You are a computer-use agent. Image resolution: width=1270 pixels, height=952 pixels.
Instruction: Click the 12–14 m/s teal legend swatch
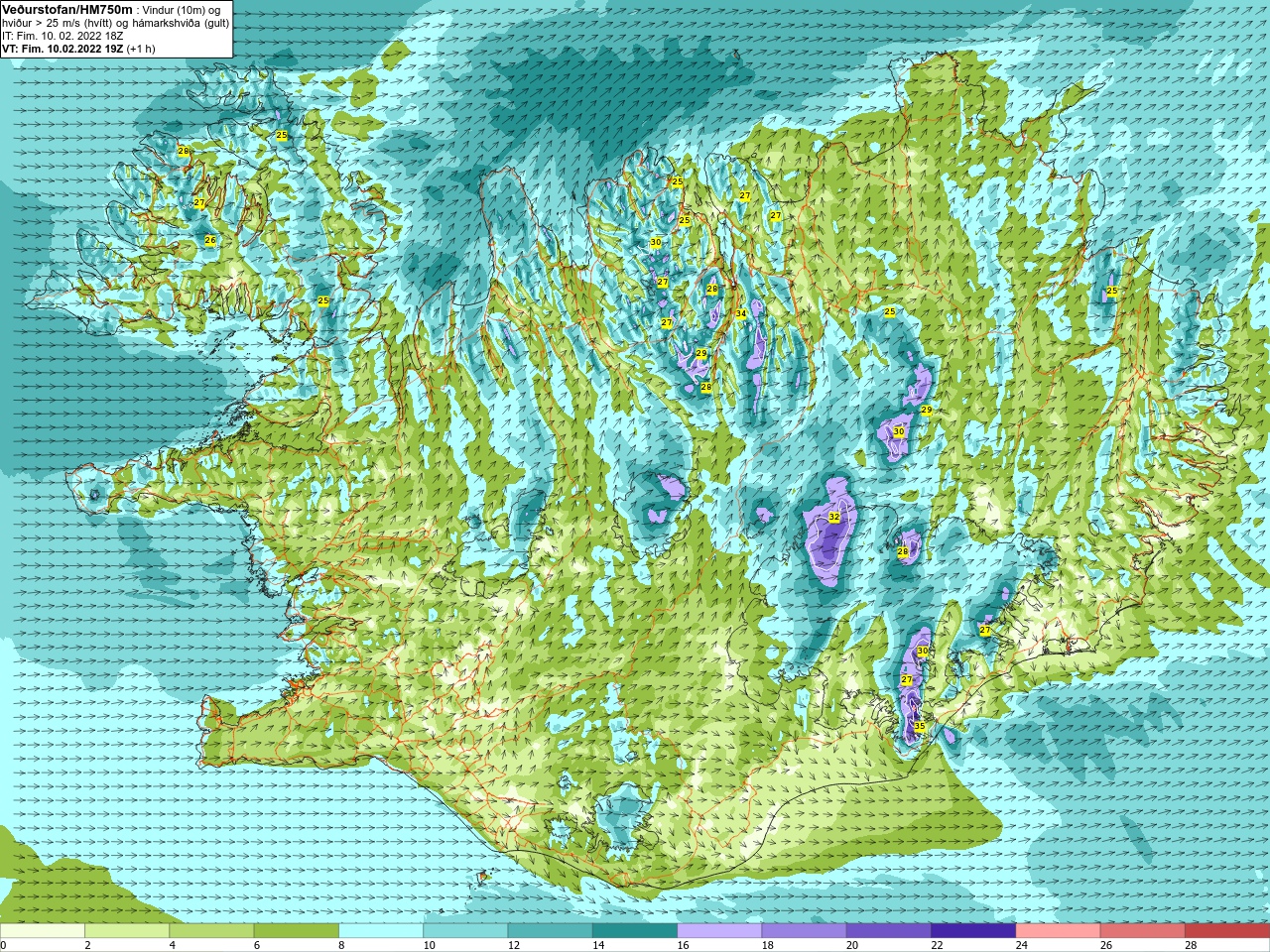551,931
